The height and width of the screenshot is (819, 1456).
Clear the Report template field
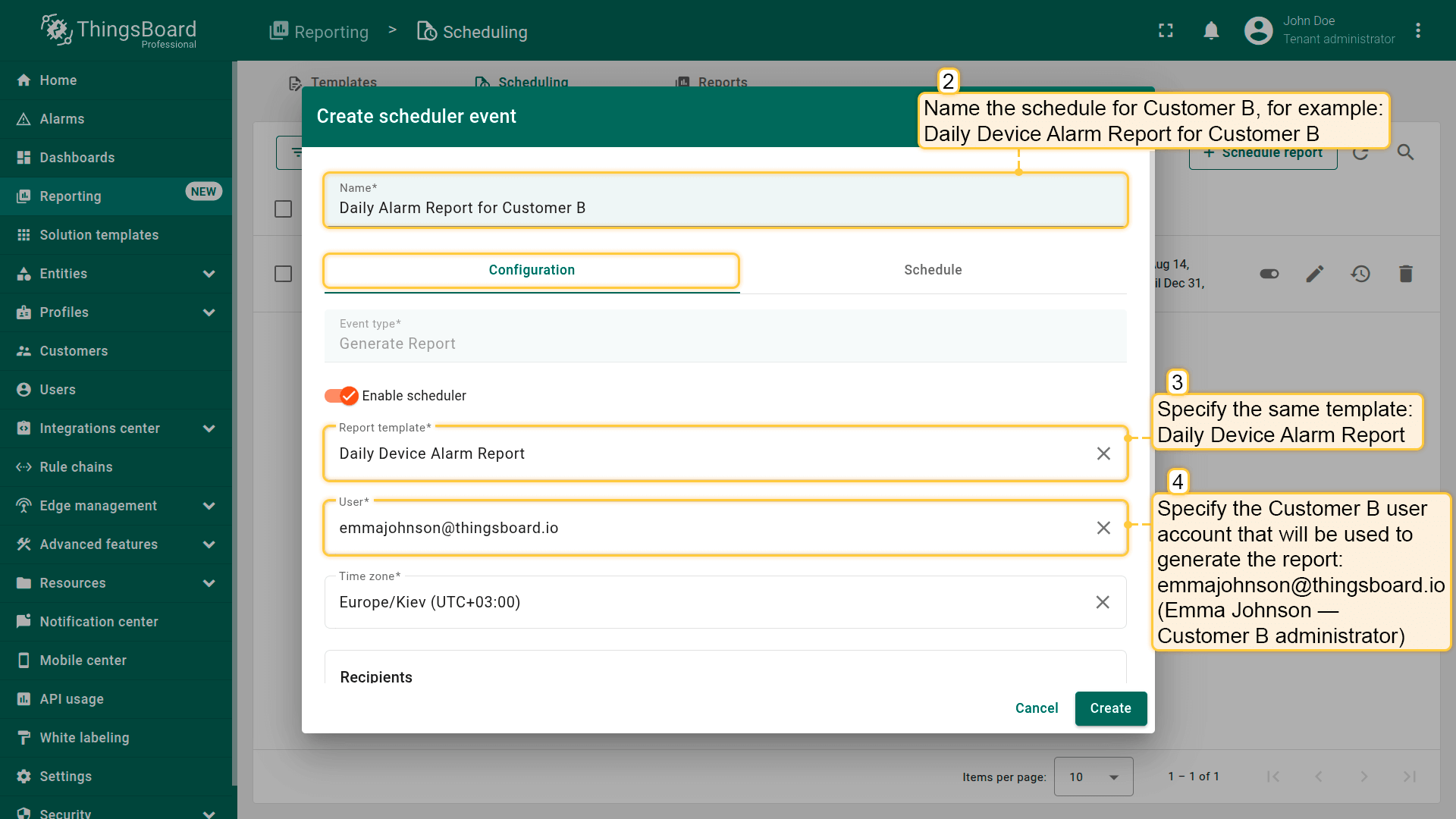coord(1103,453)
